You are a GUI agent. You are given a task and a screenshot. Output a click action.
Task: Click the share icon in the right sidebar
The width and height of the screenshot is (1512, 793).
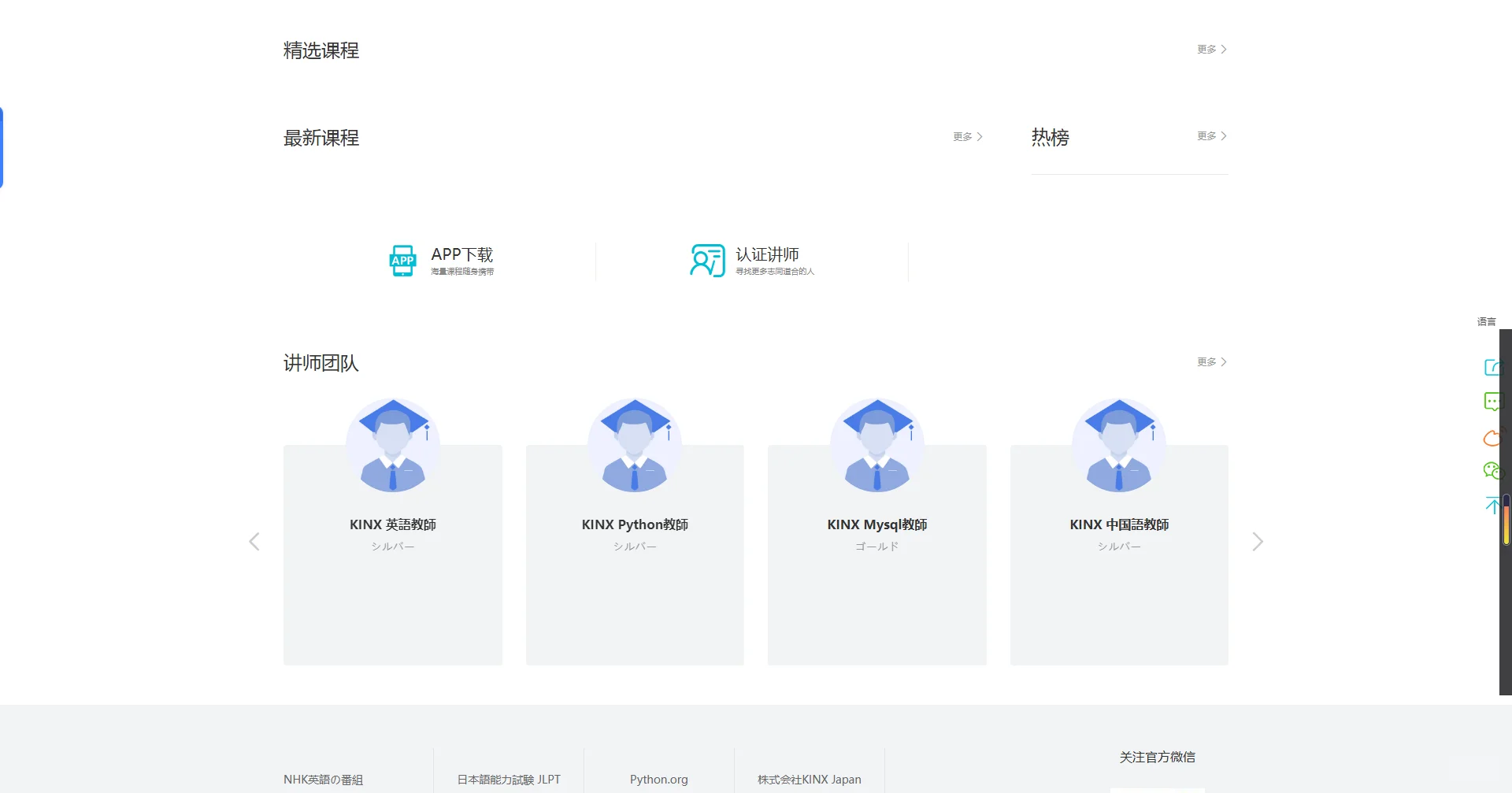1492,367
